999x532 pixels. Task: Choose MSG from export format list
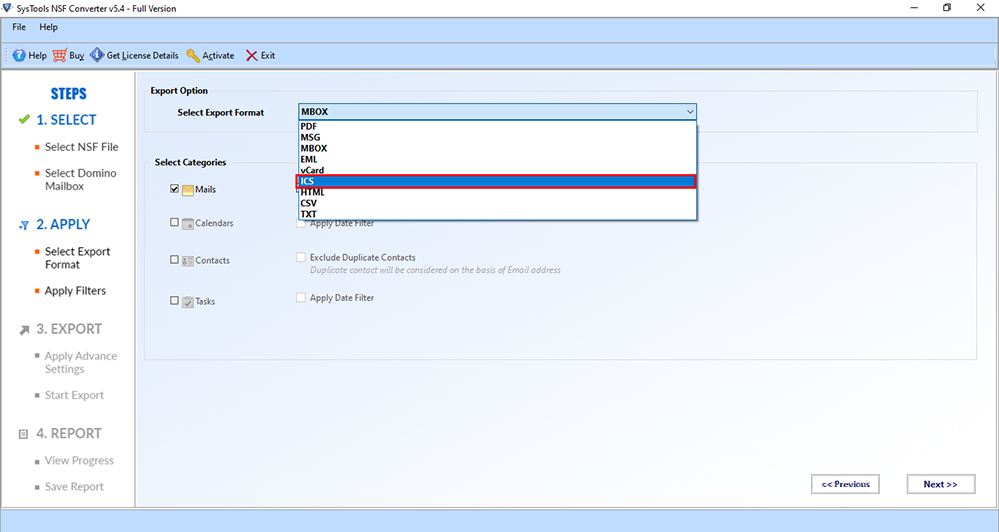coord(497,137)
